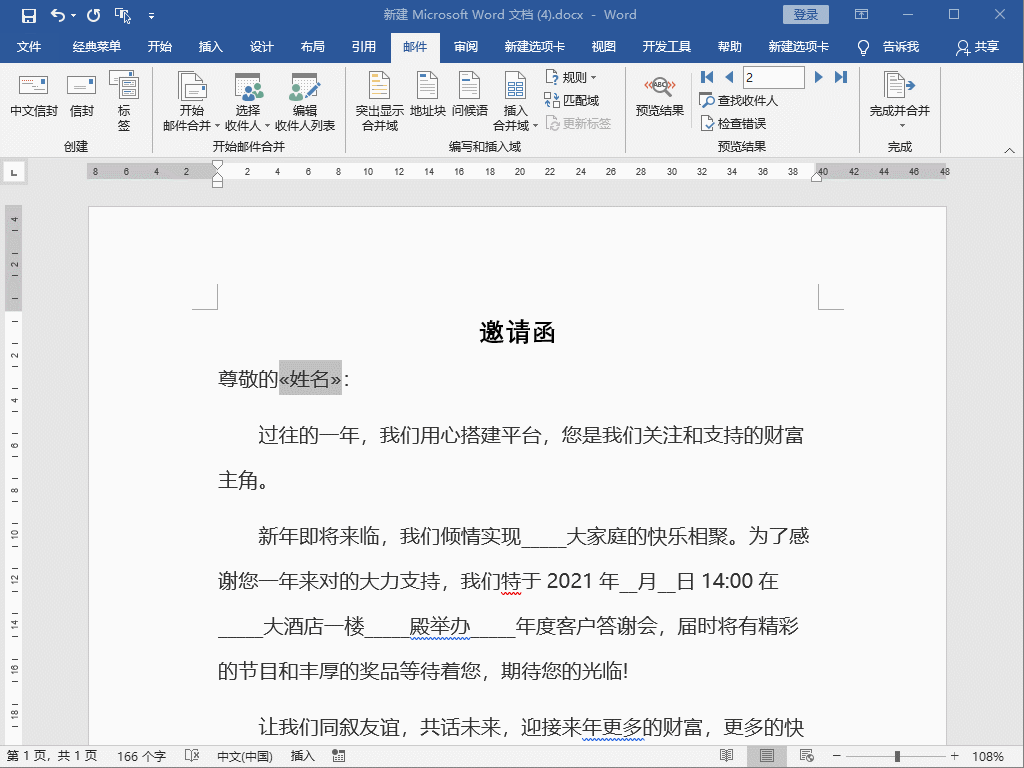Click the zoom slider handle

897,756
